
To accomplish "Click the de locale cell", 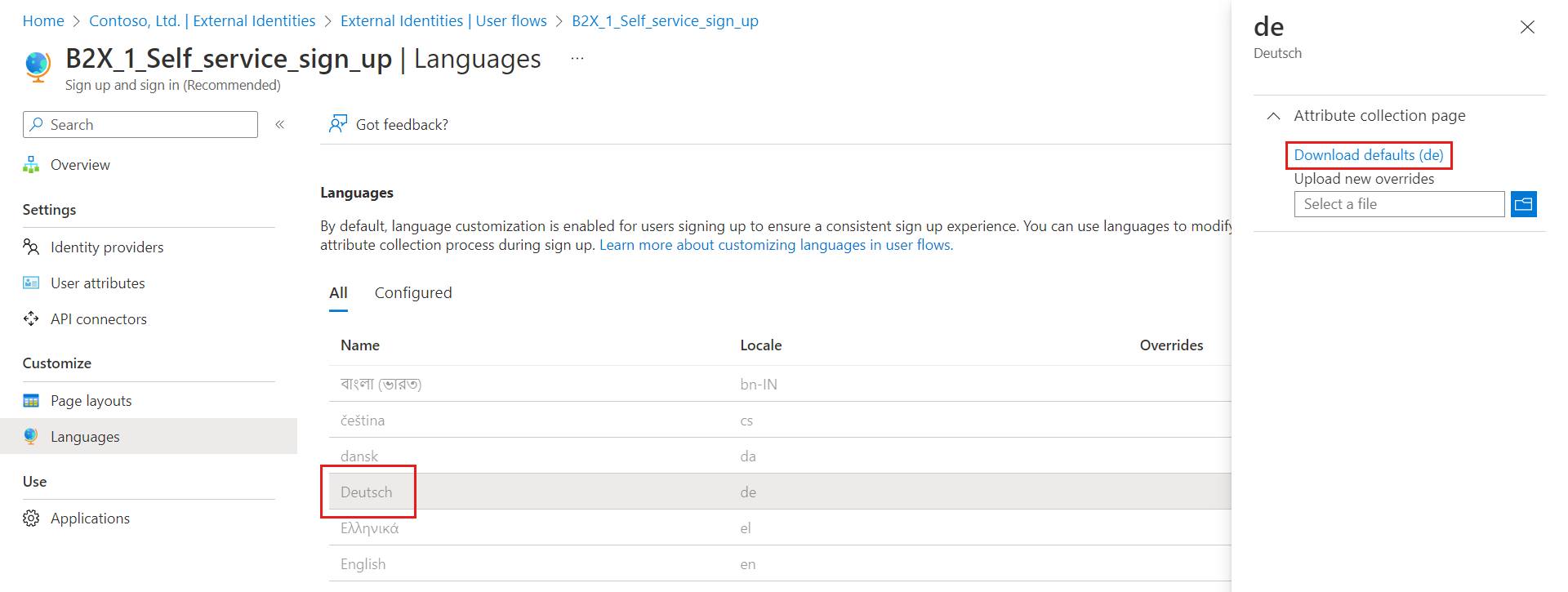I will [x=748, y=492].
